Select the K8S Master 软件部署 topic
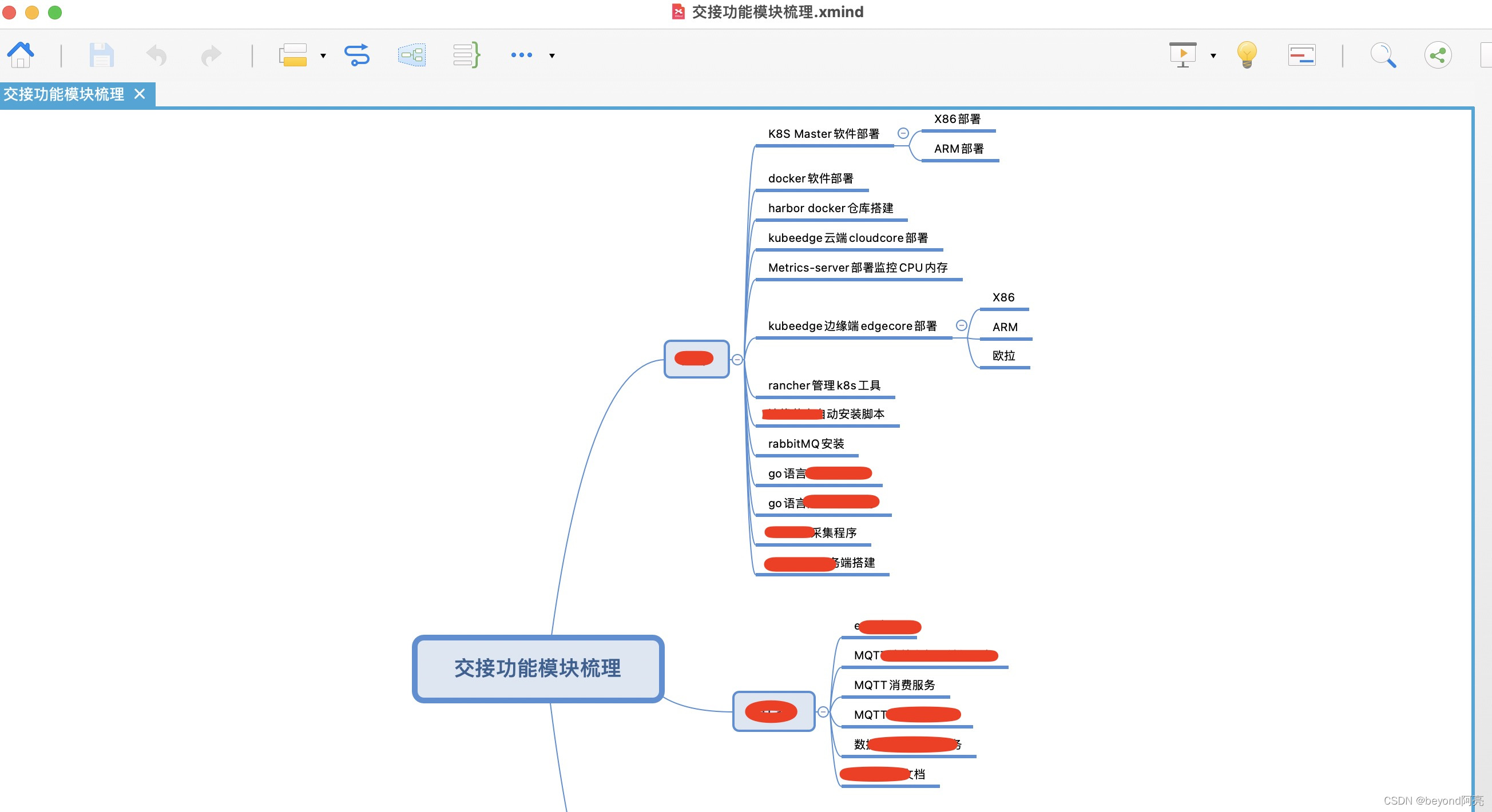The width and height of the screenshot is (1492, 812). (823, 134)
